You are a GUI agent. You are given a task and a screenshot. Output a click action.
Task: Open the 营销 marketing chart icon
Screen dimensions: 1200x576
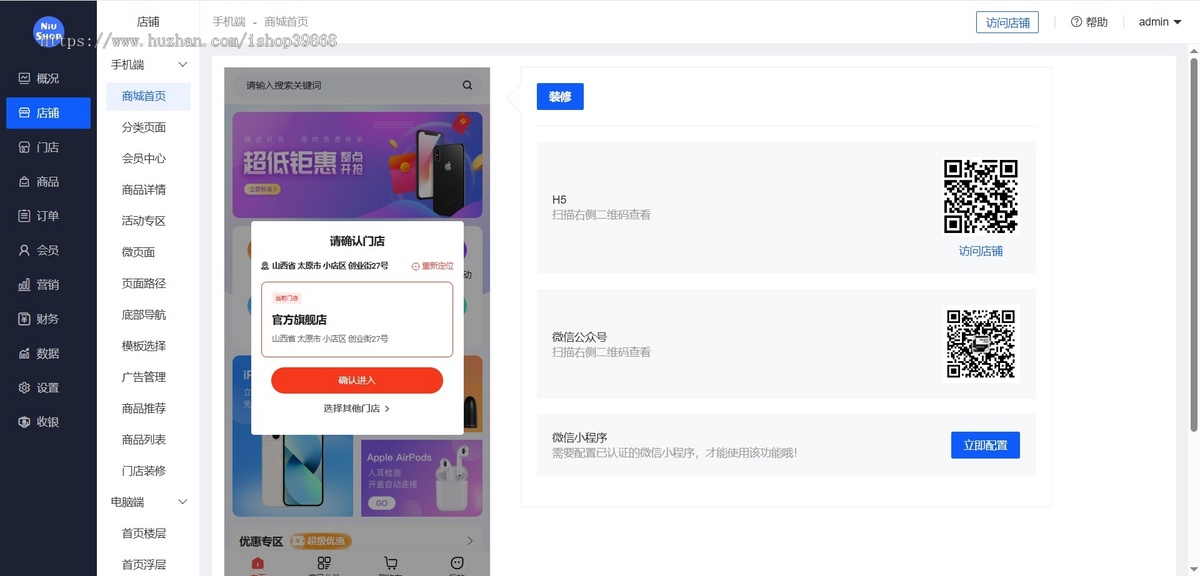point(25,285)
